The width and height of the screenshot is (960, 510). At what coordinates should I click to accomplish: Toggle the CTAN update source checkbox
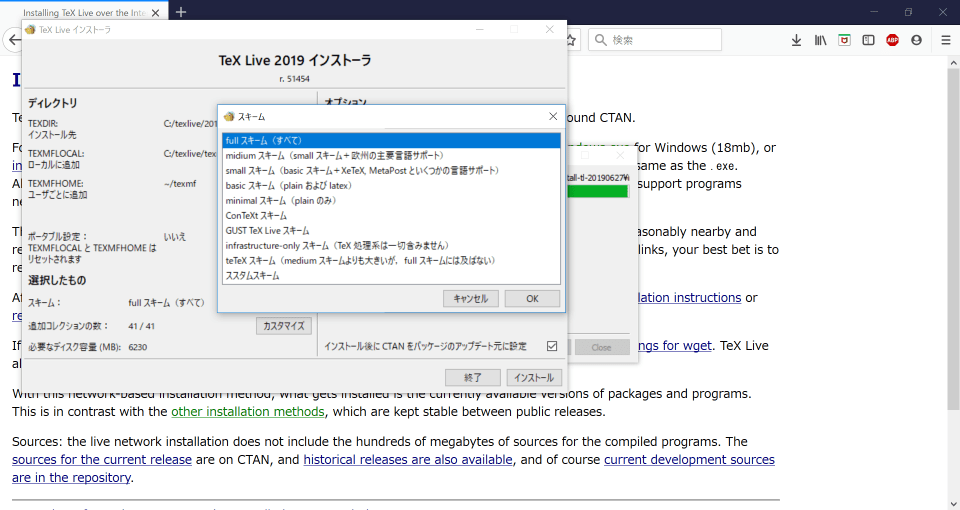pos(551,347)
